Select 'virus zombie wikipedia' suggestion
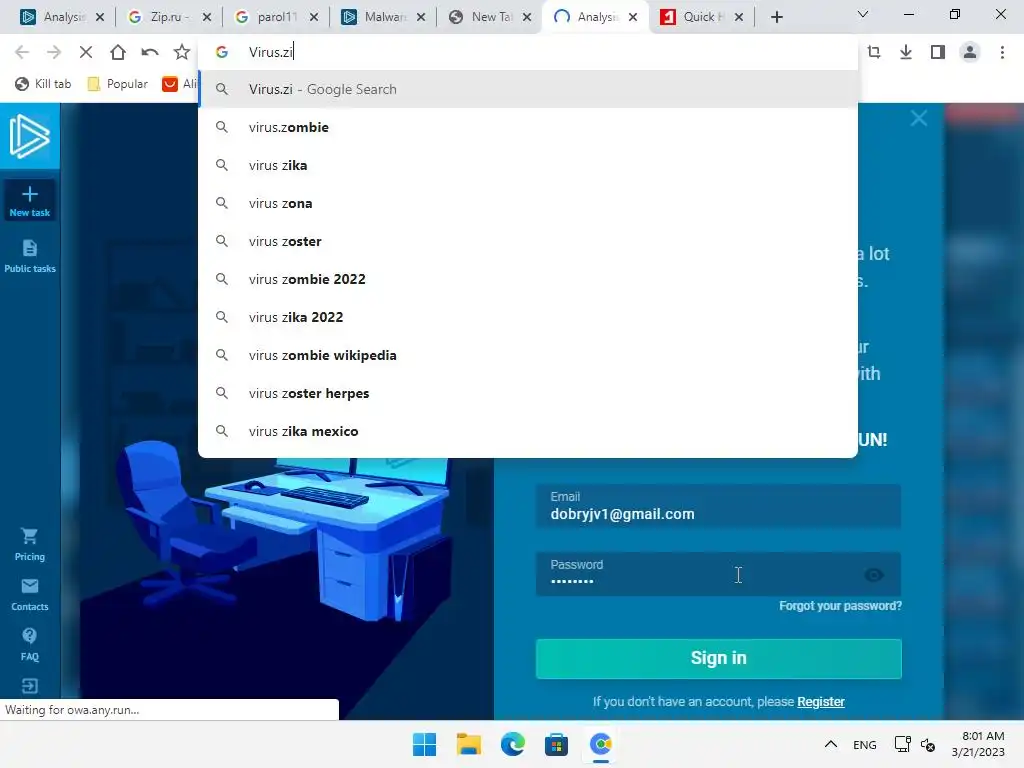Viewport: 1024px width, 768px height. point(528,355)
